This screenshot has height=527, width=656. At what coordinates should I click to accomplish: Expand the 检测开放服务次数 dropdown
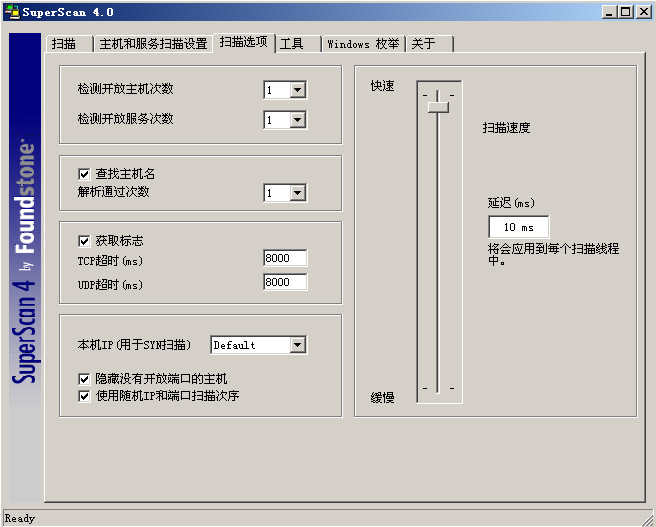[x=297, y=120]
